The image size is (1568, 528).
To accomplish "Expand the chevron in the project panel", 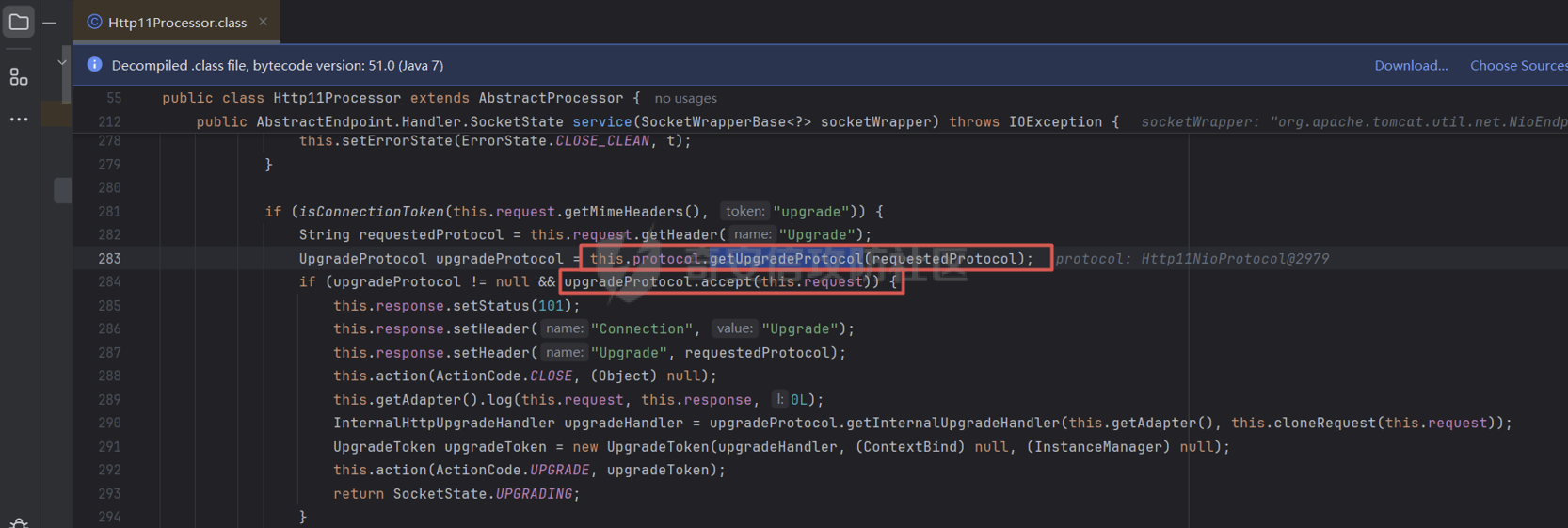I will click(x=62, y=62).
